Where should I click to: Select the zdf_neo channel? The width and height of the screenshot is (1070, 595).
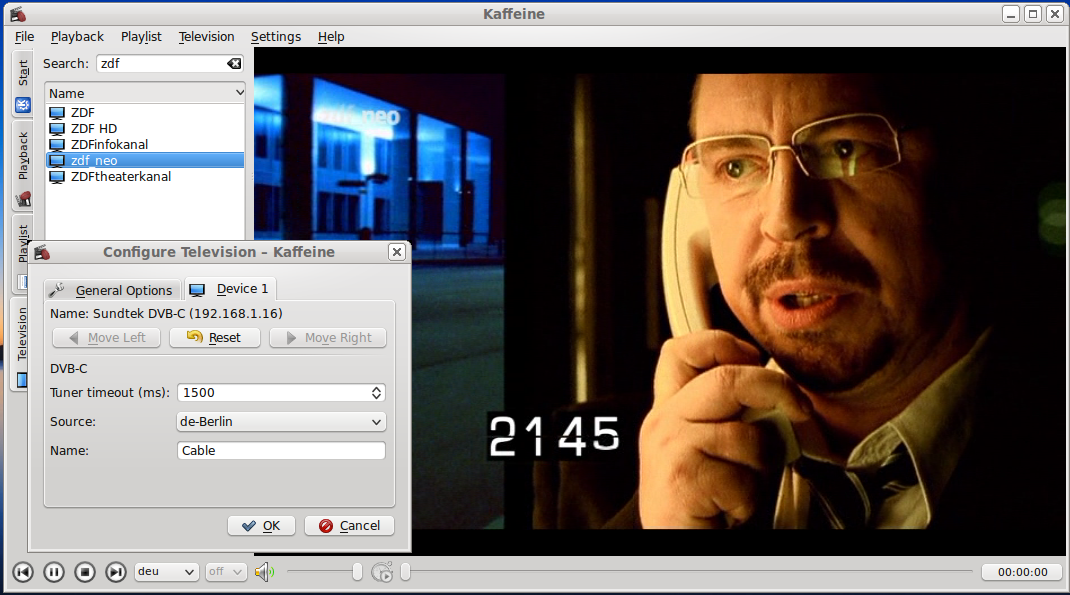click(145, 160)
